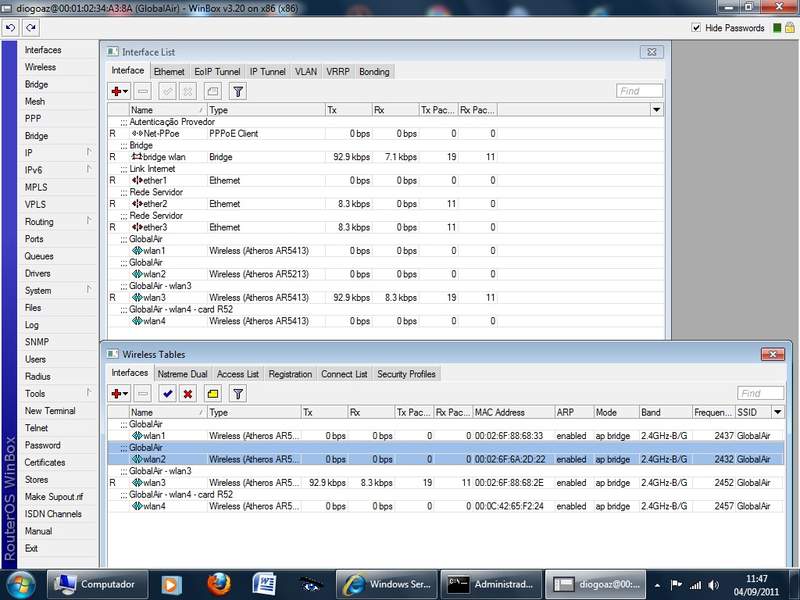Click Make Supout.rif in the sidebar
800x600 pixels.
tap(54, 496)
